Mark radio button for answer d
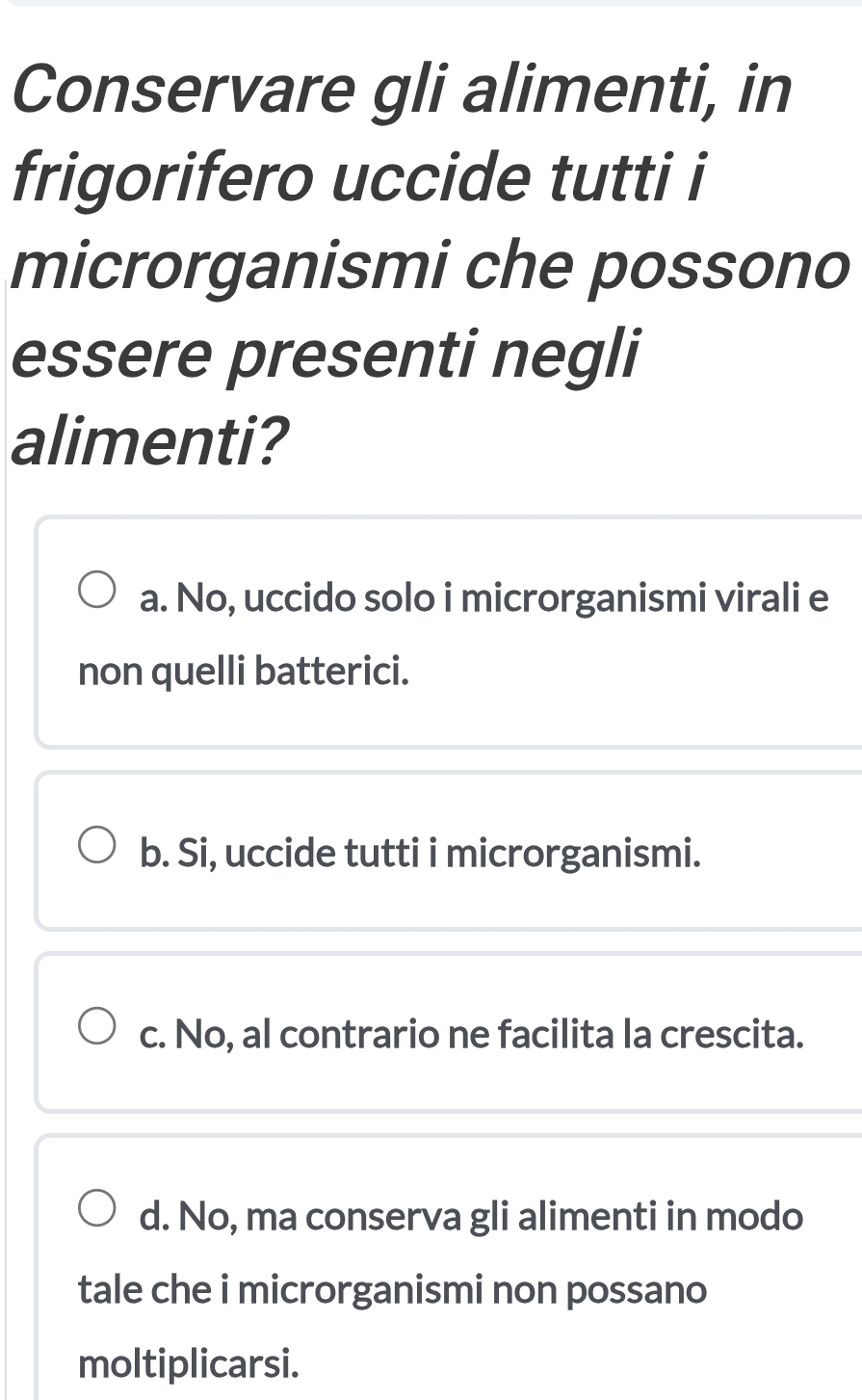This screenshot has width=862, height=1400. coord(97,1214)
